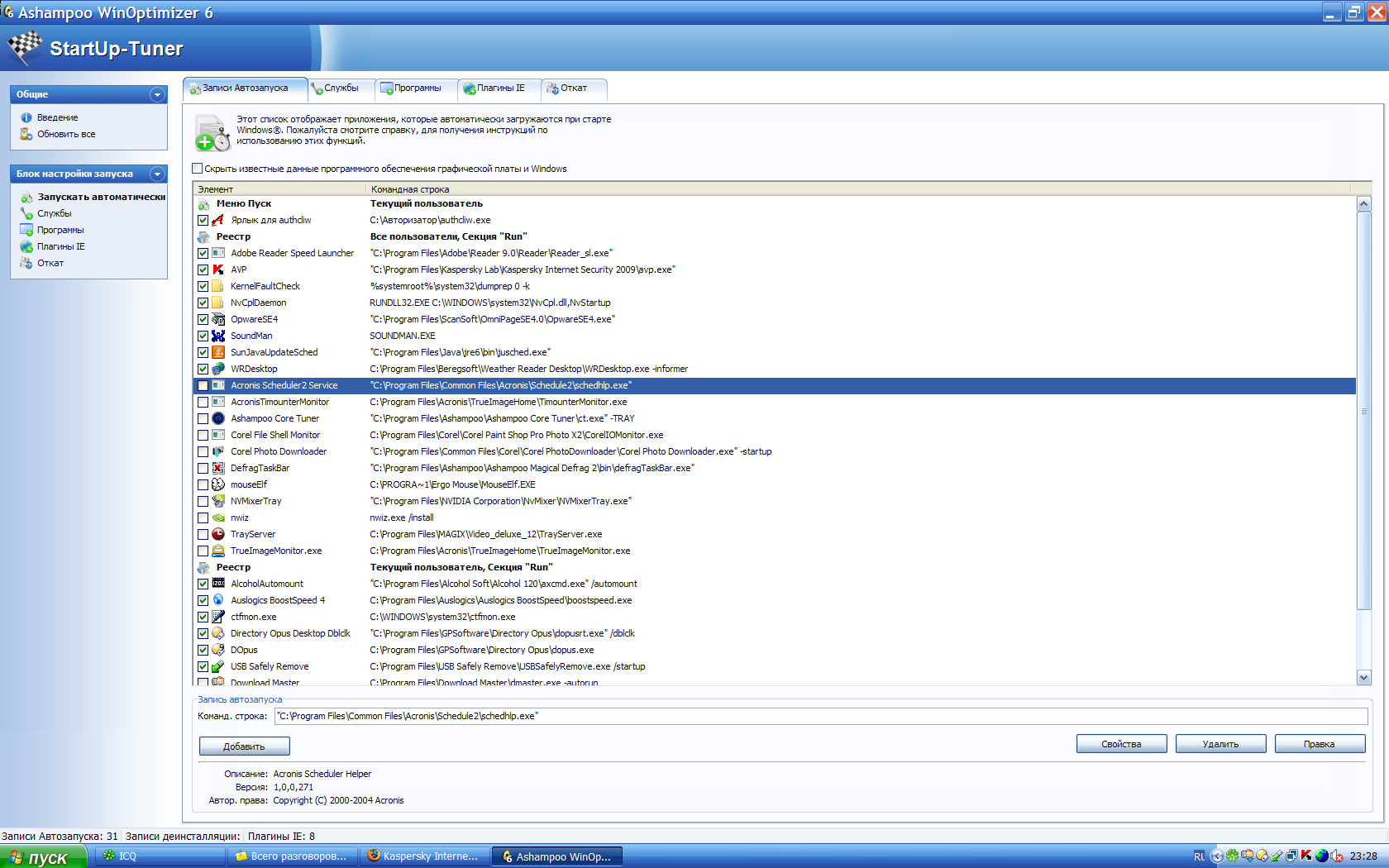Uncheck the AVP startup checkbox
The height and width of the screenshot is (868, 1389).
tap(203, 269)
